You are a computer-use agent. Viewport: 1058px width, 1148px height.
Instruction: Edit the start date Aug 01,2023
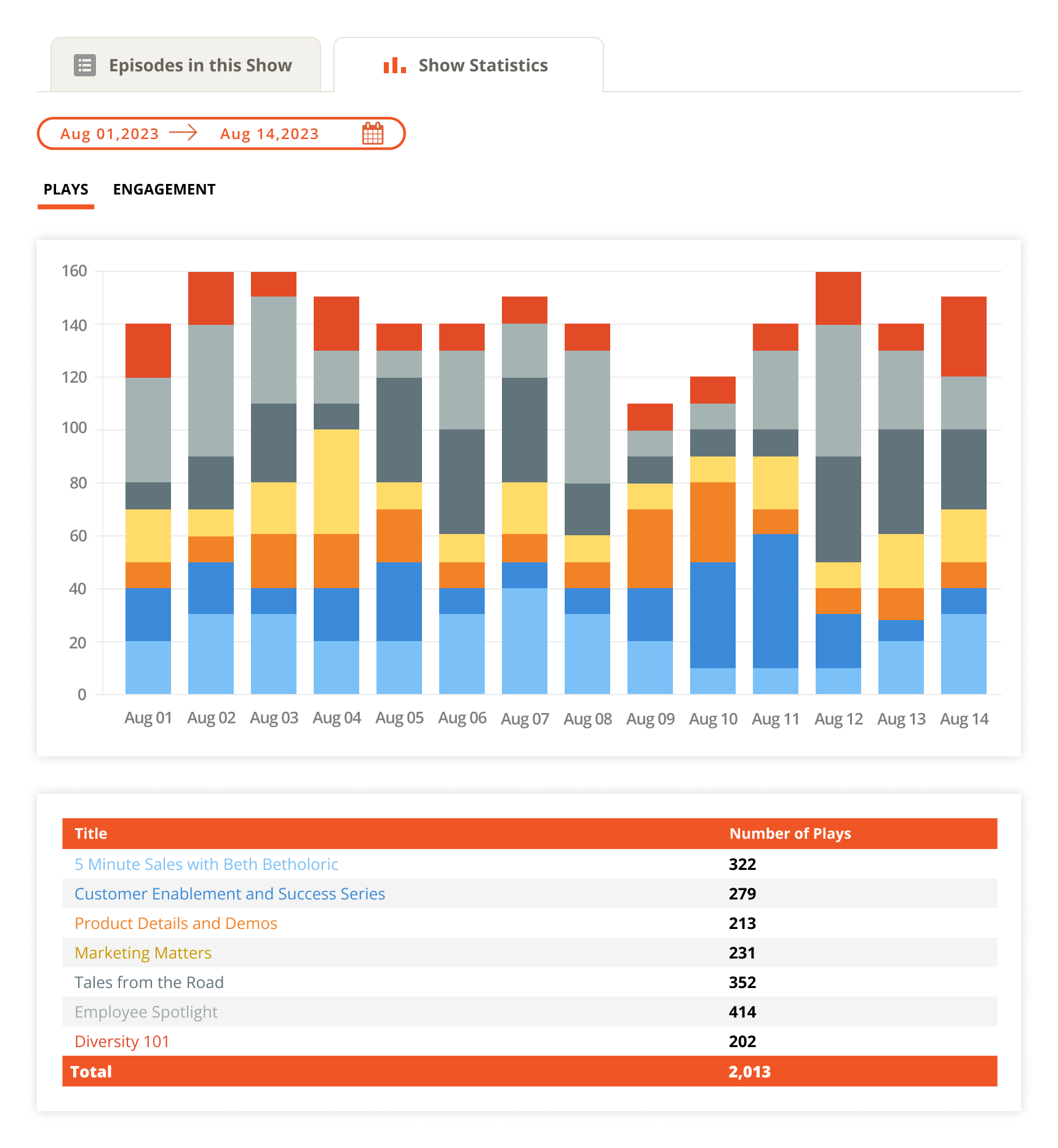pos(109,134)
